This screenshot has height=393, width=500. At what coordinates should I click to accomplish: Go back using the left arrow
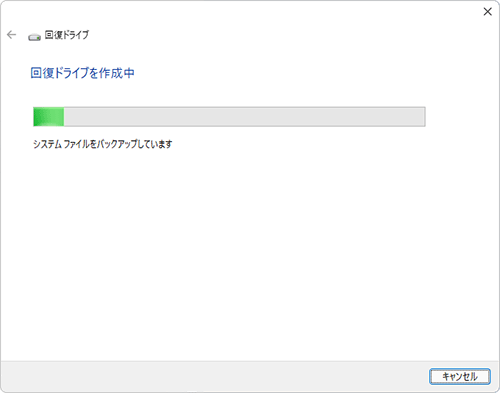11,35
